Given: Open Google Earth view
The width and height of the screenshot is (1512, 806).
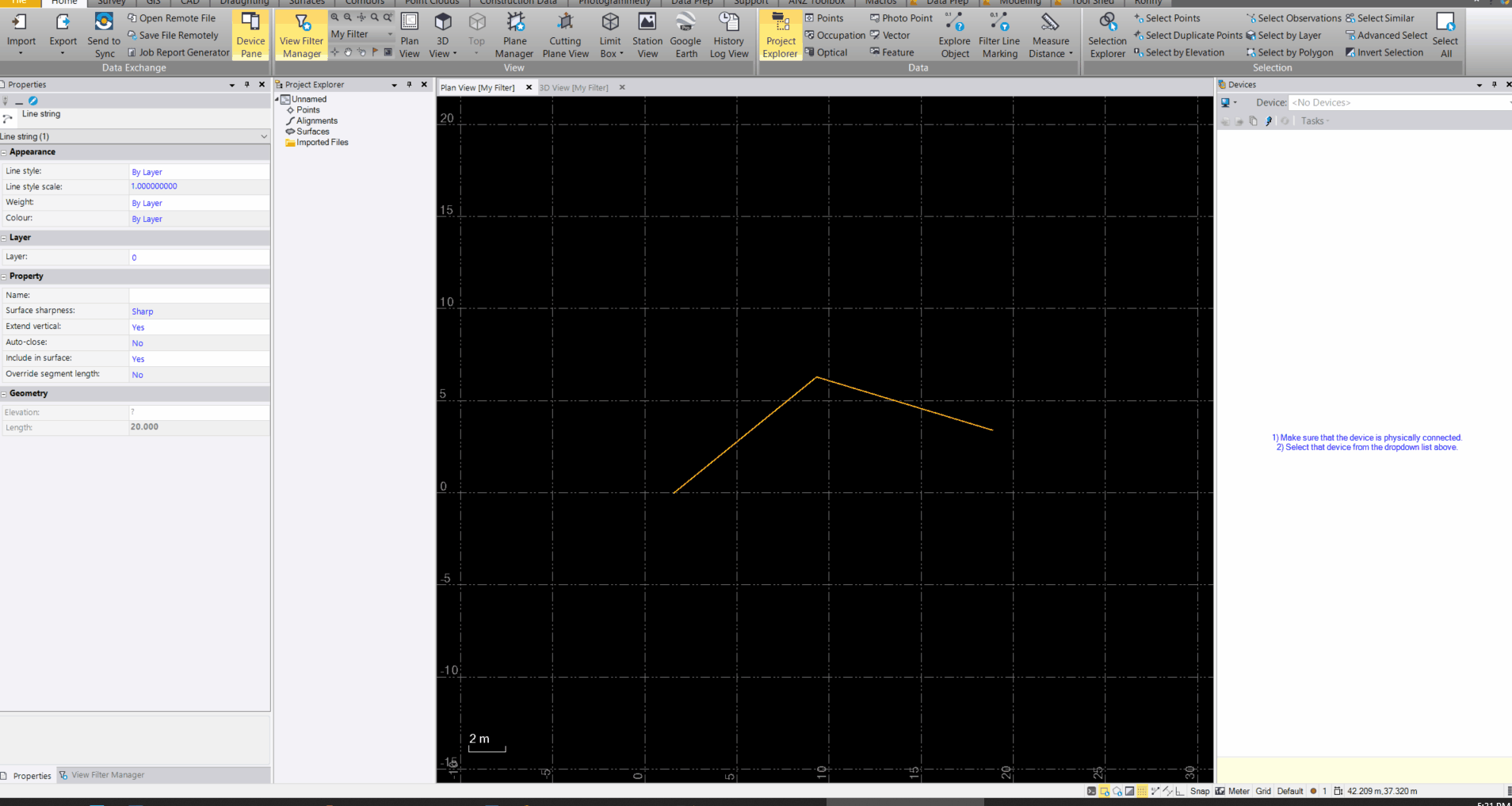Looking at the screenshot, I should pyautogui.click(x=685, y=33).
